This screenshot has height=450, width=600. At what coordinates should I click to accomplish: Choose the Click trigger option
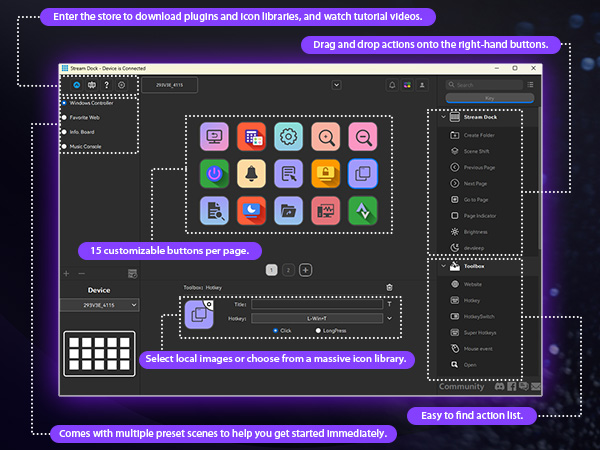click(x=282, y=331)
